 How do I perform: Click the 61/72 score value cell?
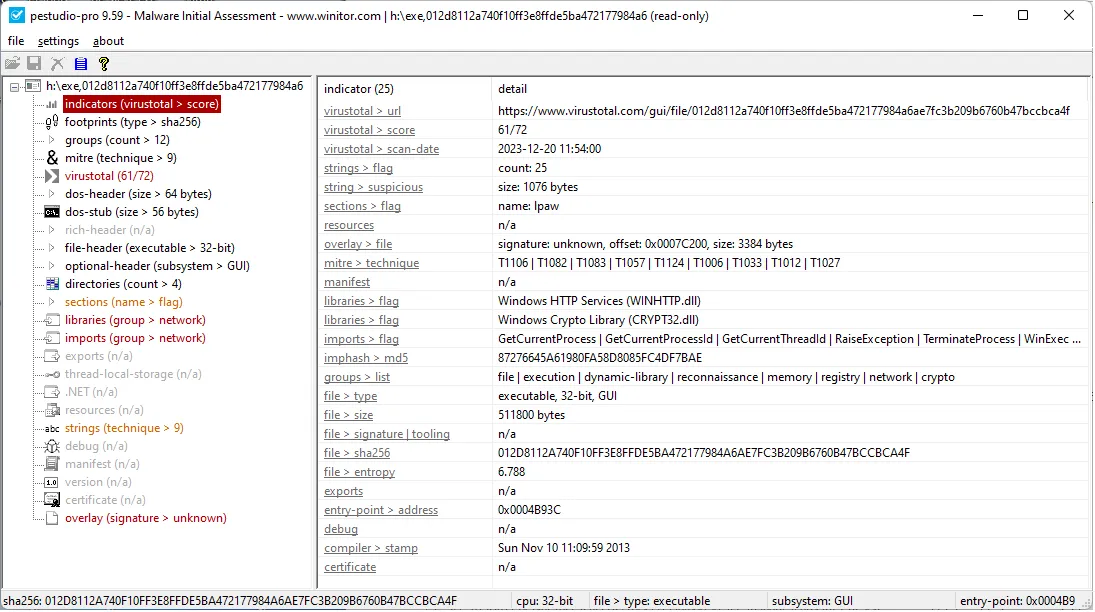point(513,130)
